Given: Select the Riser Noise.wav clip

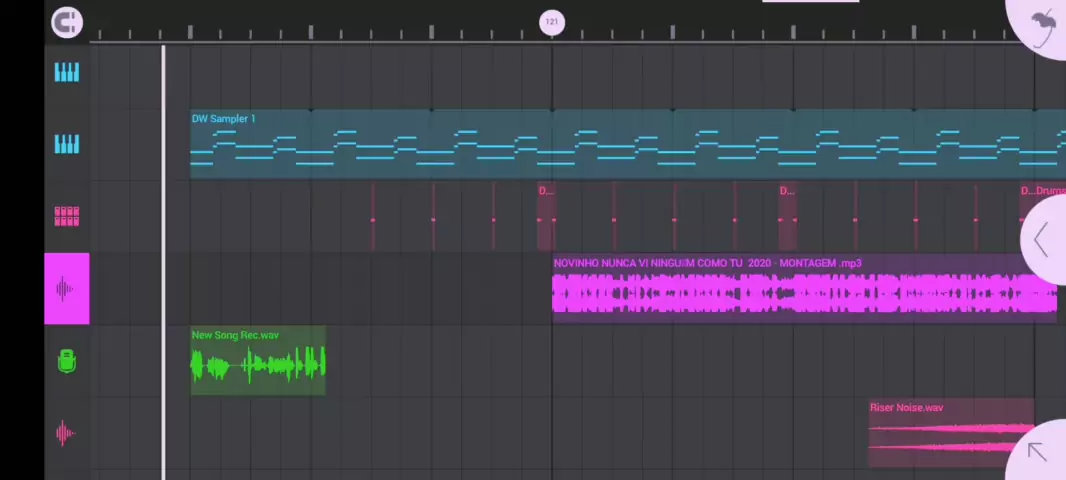Looking at the screenshot, I should coord(950,434).
